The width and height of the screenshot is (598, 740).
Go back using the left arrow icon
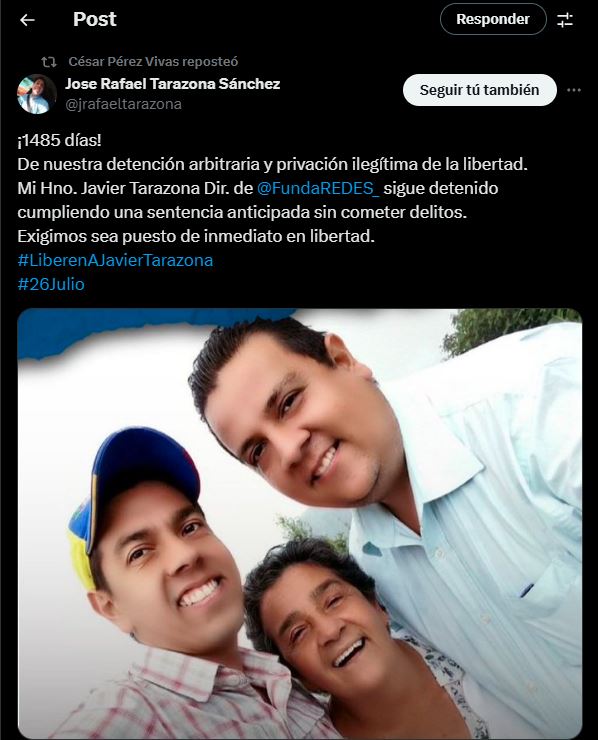point(27,20)
